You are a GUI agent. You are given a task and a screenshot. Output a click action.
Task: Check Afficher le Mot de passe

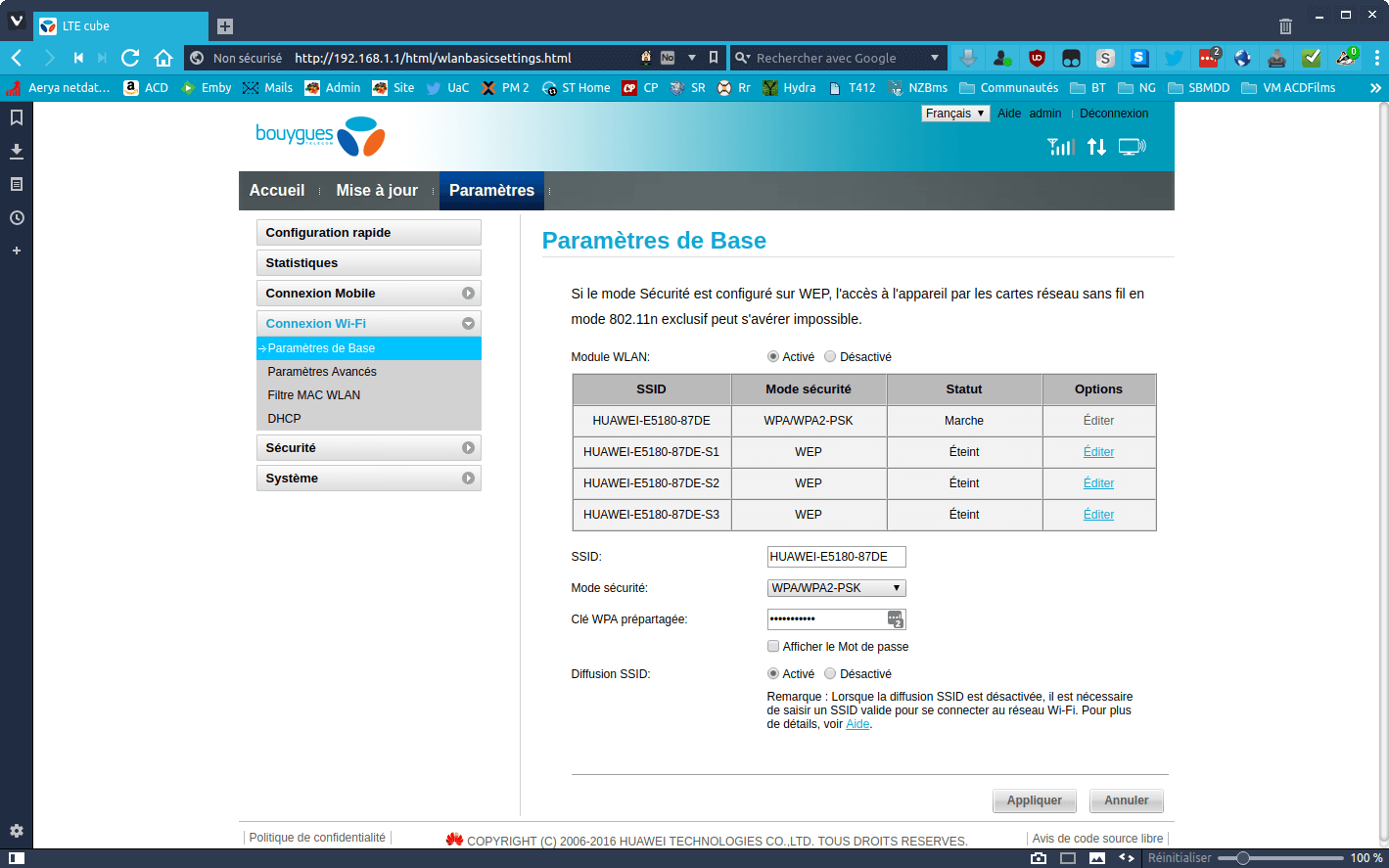click(x=773, y=647)
